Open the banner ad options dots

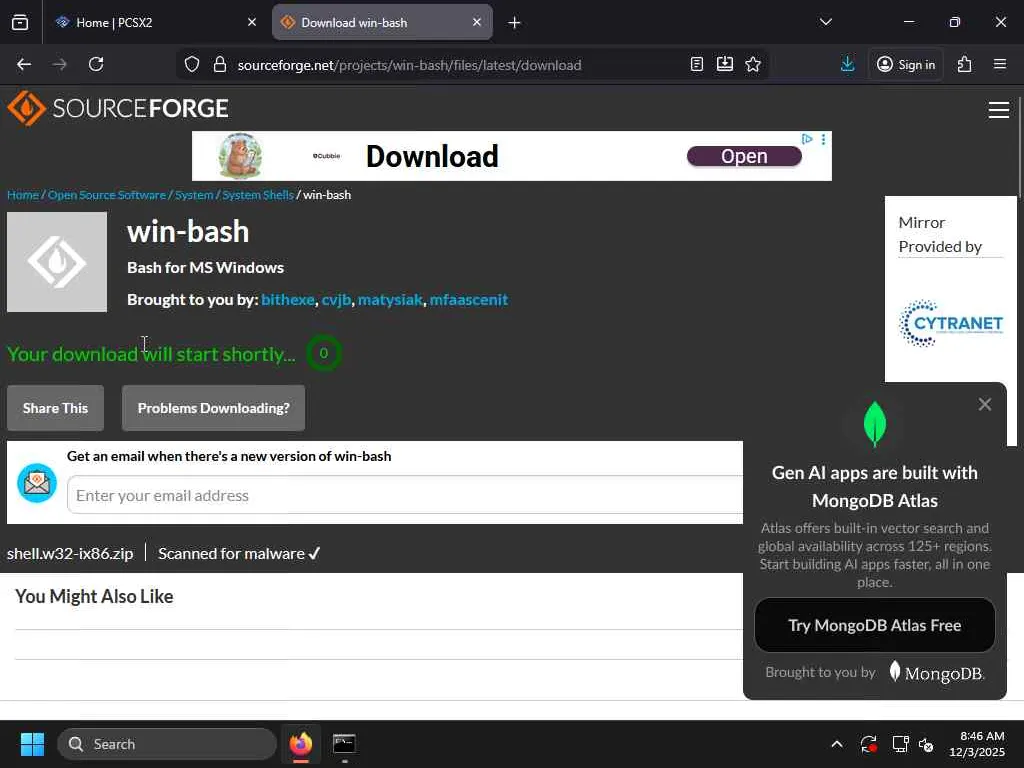(x=824, y=139)
